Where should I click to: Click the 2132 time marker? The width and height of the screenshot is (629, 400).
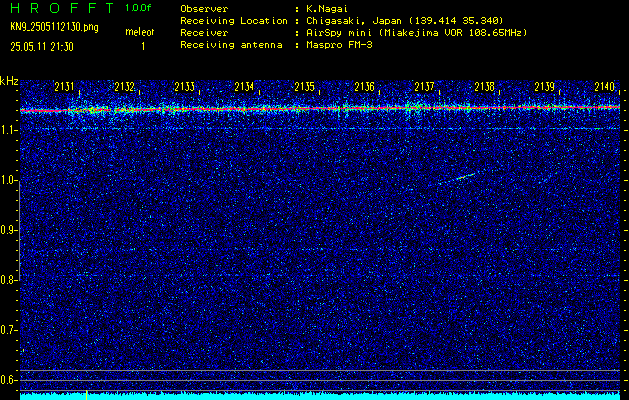pos(125,87)
